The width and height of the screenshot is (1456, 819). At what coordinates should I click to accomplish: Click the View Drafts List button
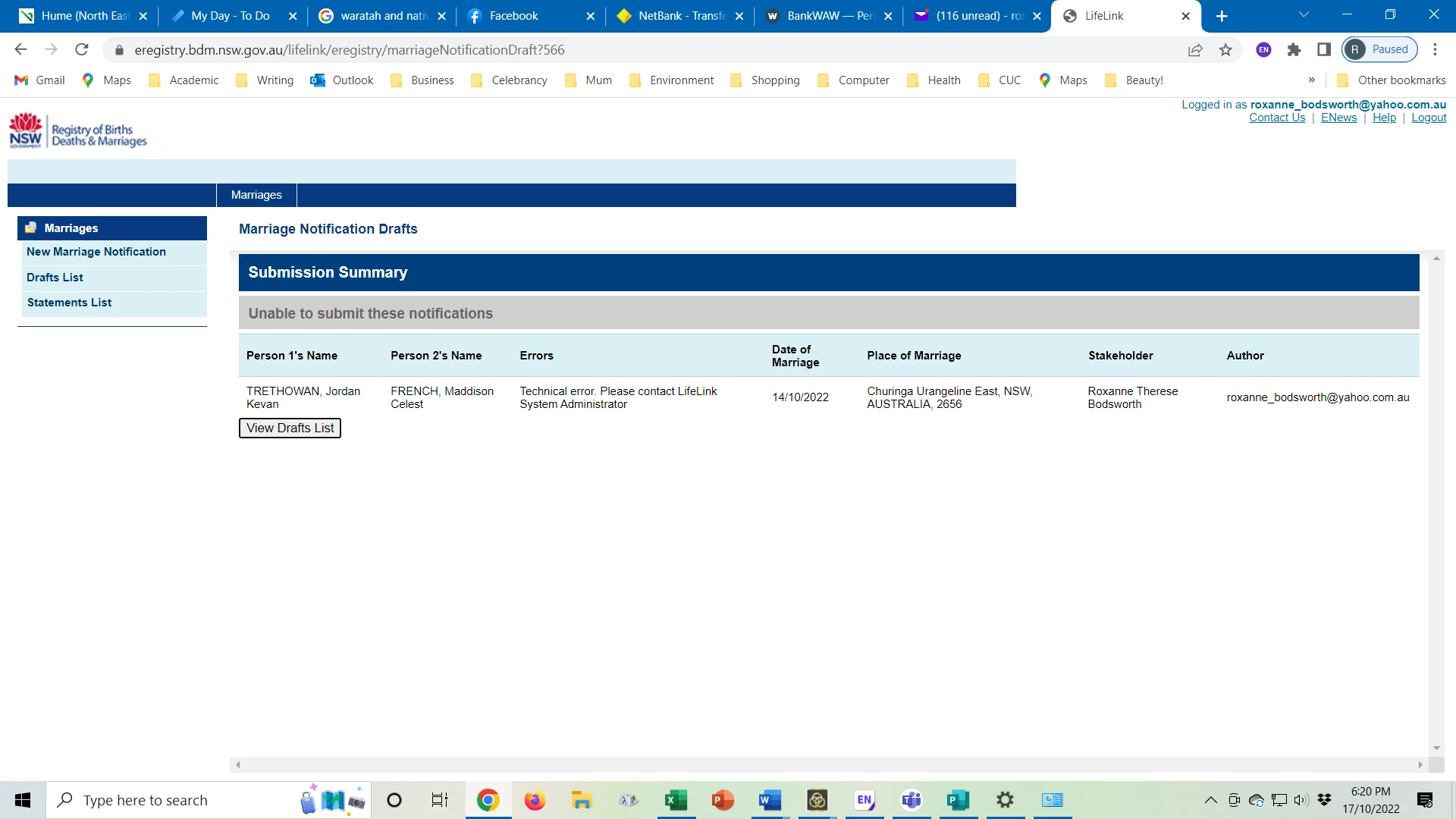290,428
